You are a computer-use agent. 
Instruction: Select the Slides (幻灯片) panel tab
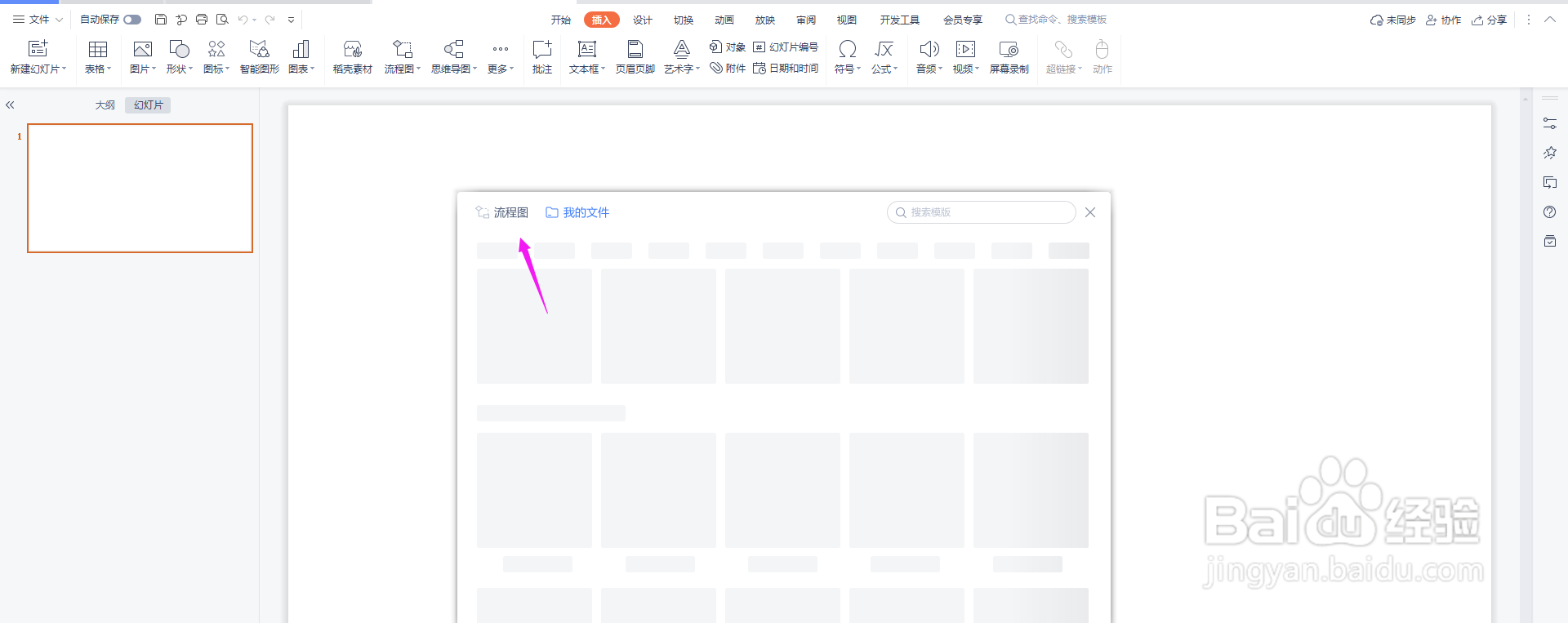(149, 105)
